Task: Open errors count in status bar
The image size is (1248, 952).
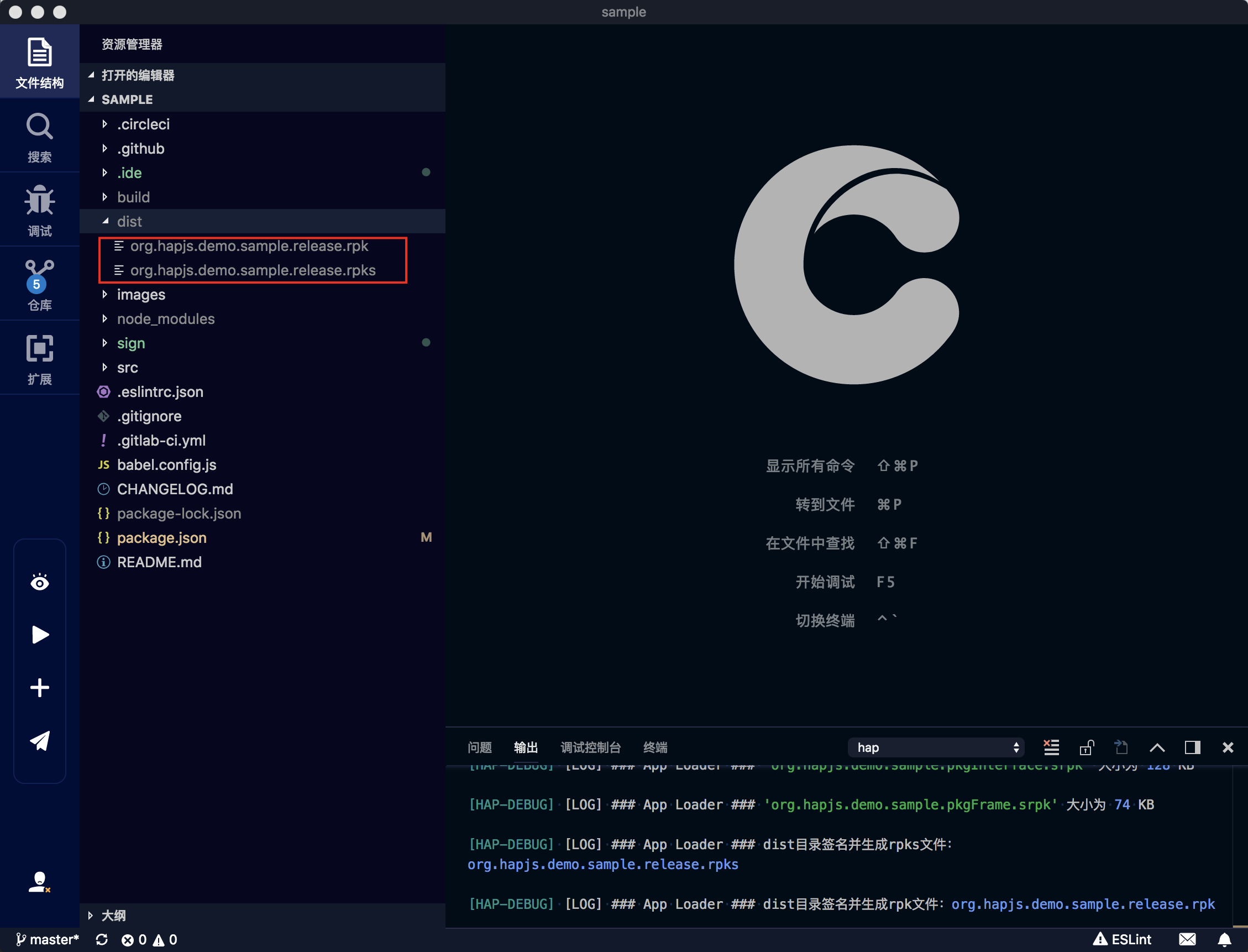Action: point(134,939)
